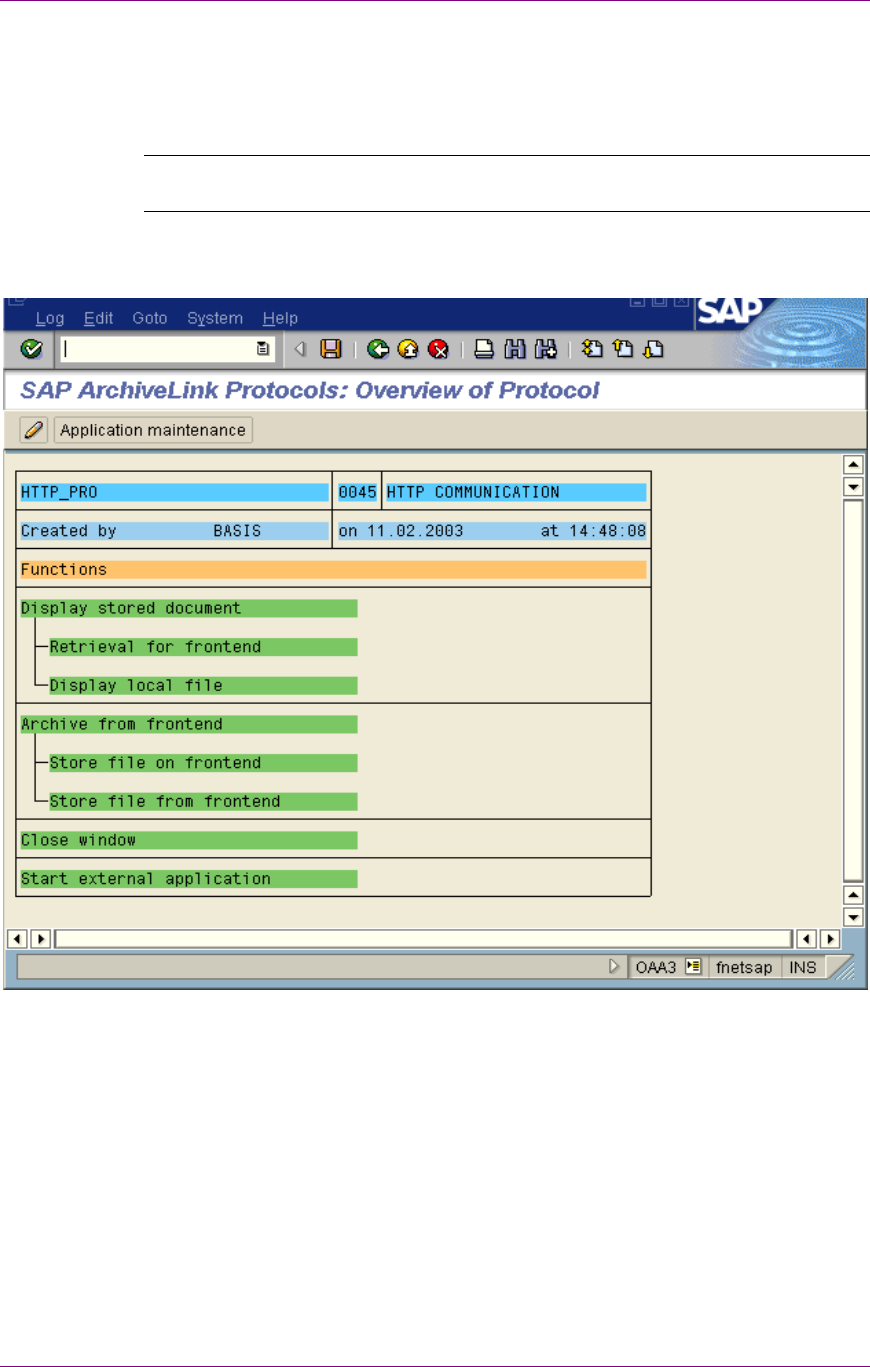Click the fnetsap server status field
The image size is (870, 1367).
[x=743, y=968]
